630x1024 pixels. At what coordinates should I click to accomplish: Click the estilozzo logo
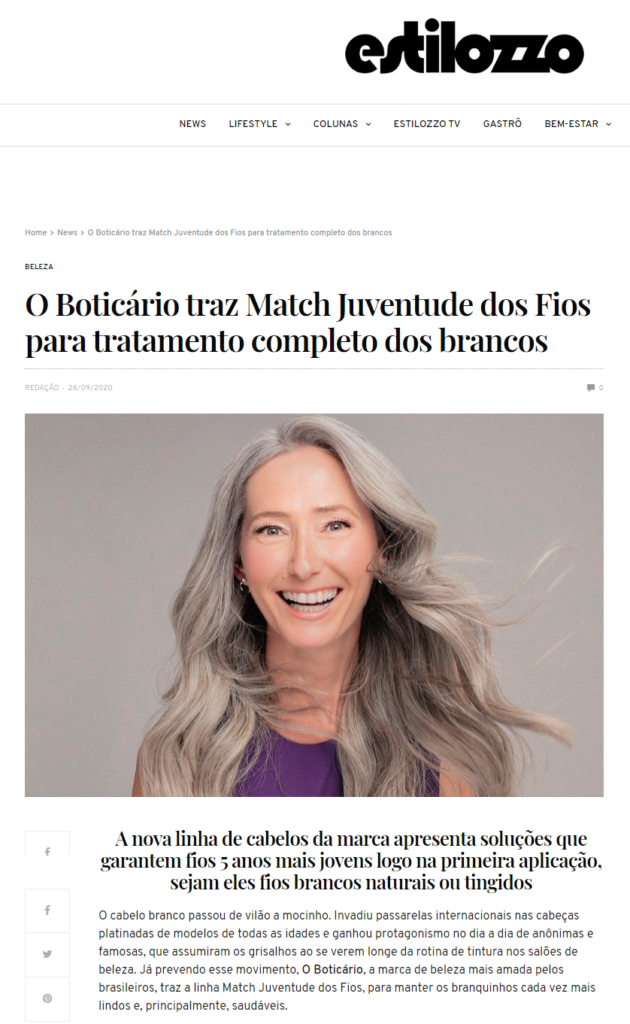pos(464,46)
